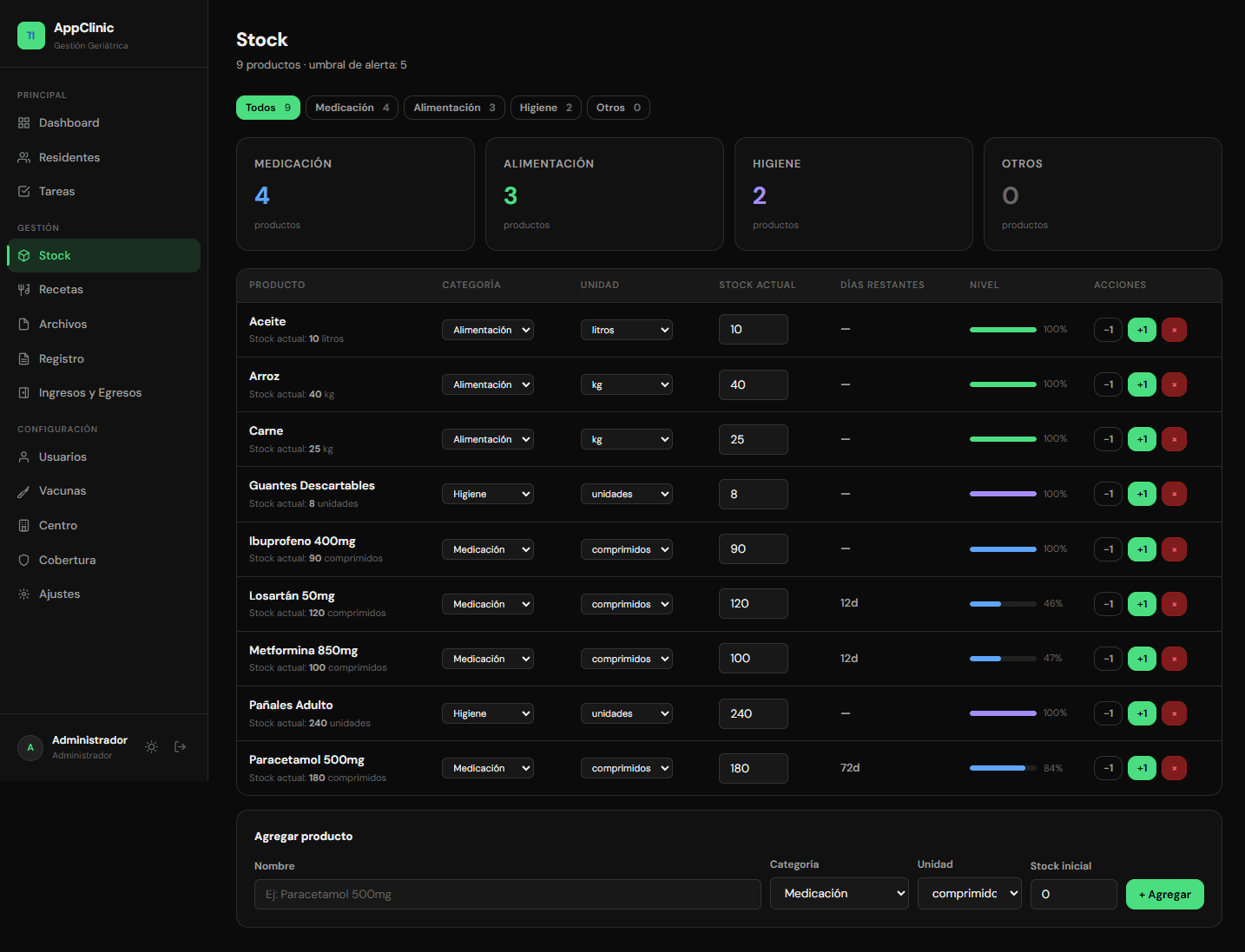Screen dimensions: 1245x952
Task: Click the + Agregar button
Action: point(1165,895)
